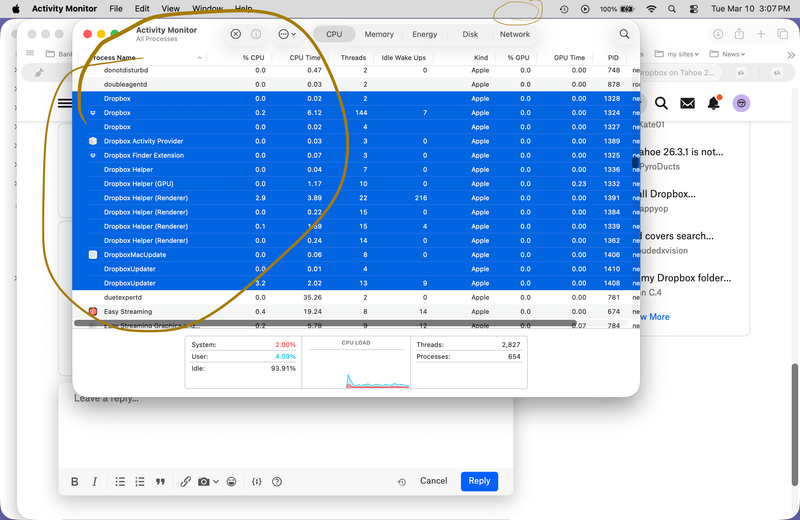Sort by the Process Name column header
The image size is (800, 520).
(x=140, y=58)
